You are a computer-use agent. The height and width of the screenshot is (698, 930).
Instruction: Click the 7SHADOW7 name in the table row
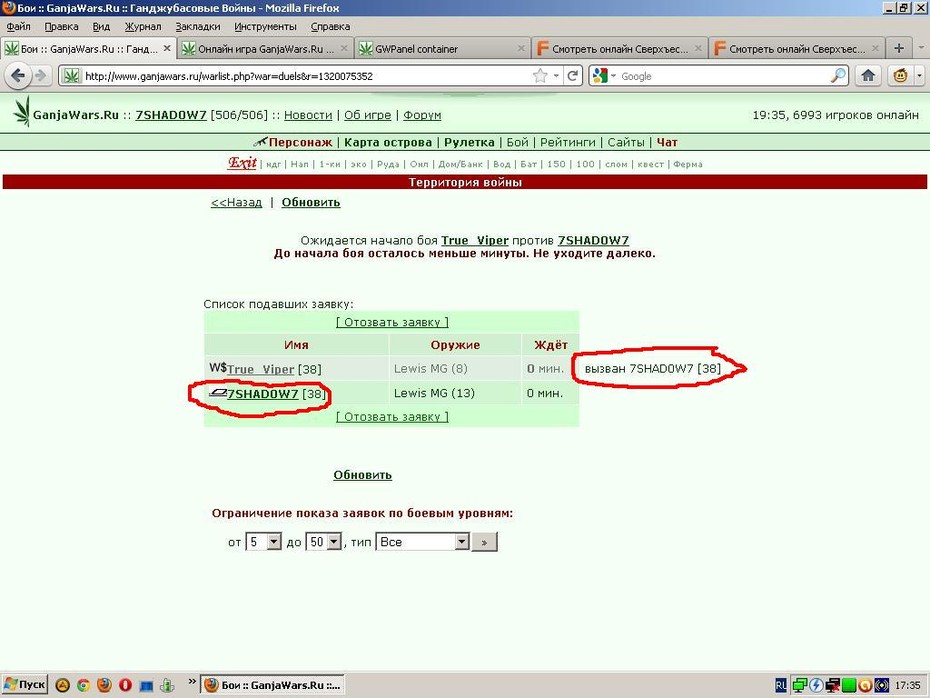click(263, 394)
